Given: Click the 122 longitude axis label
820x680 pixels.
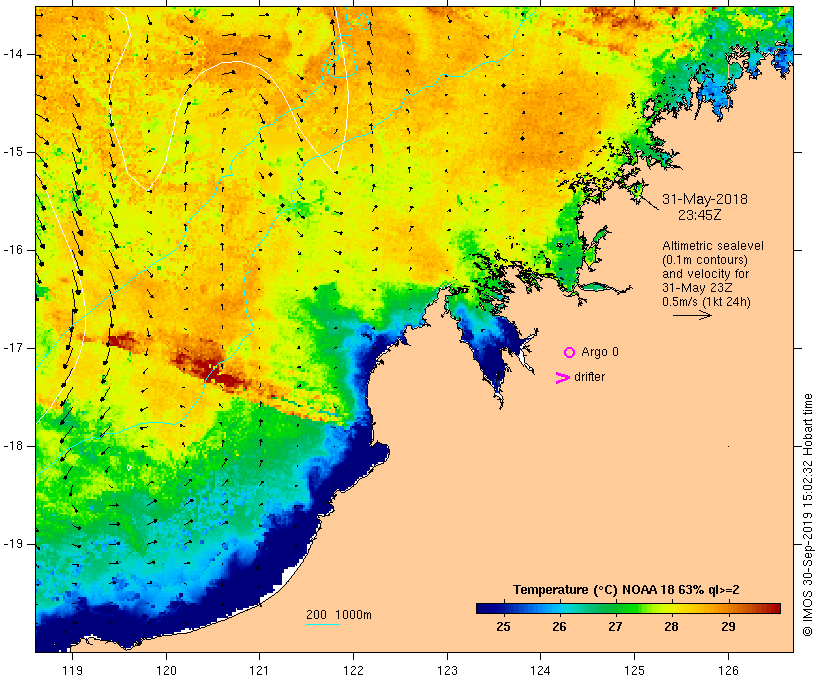Looking at the screenshot, I should pyautogui.click(x=354, y=671).
